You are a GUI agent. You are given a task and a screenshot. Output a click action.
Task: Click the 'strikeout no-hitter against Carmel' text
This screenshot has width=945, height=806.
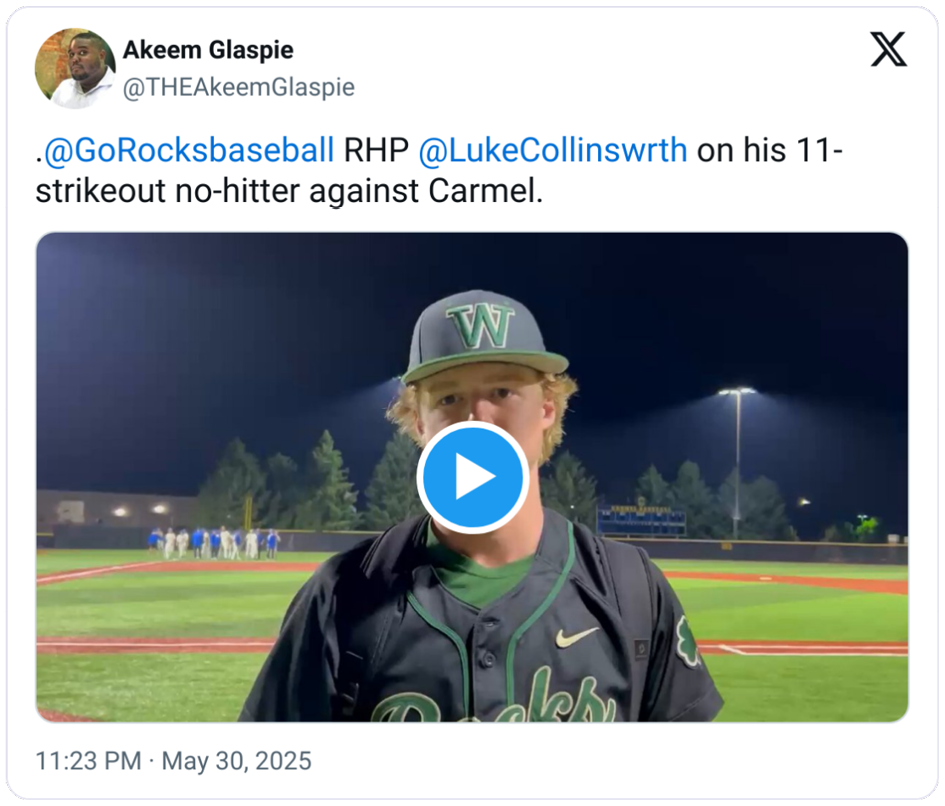pos(289,191)
